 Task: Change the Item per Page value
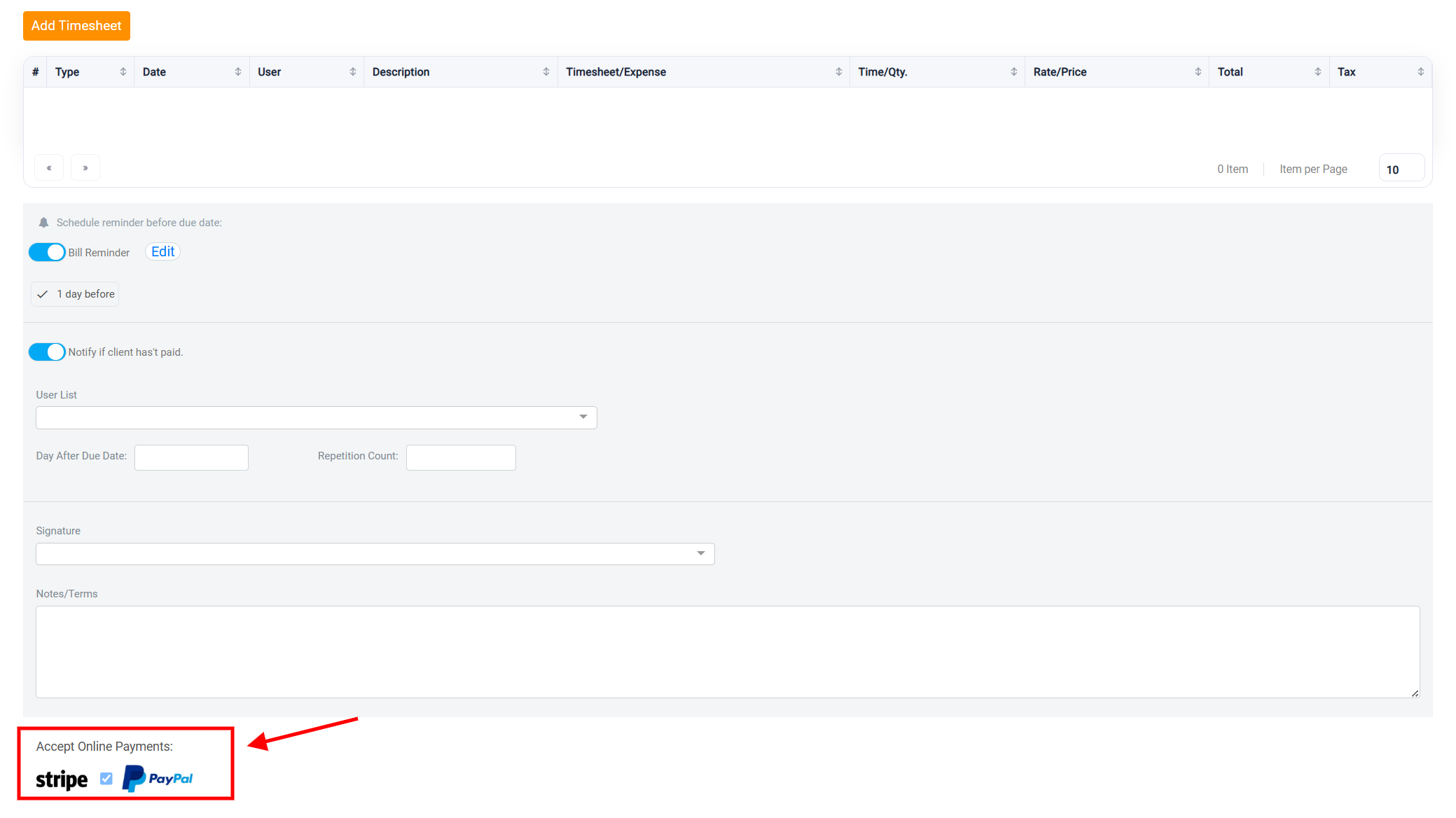(x=1401, y=169)
